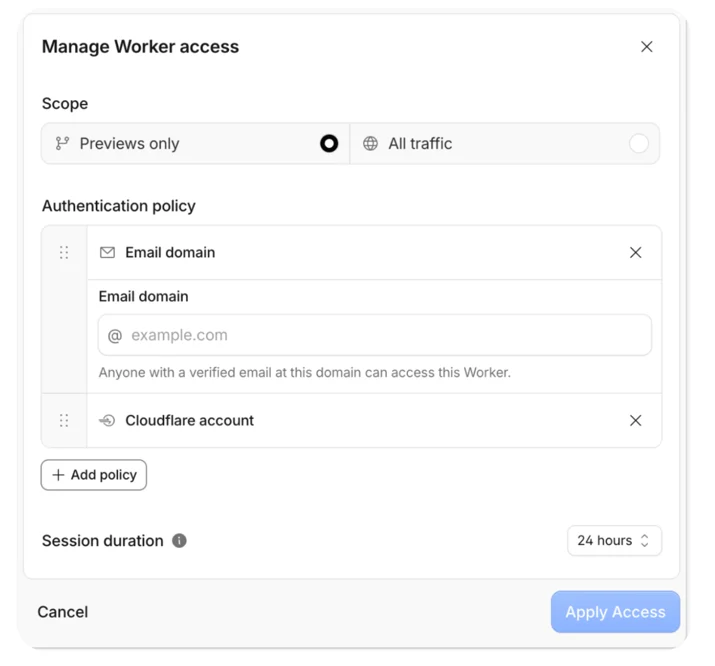
Task: Collapse the Email domain policy header
Action: pyautogui.click(x=374, y=253)
